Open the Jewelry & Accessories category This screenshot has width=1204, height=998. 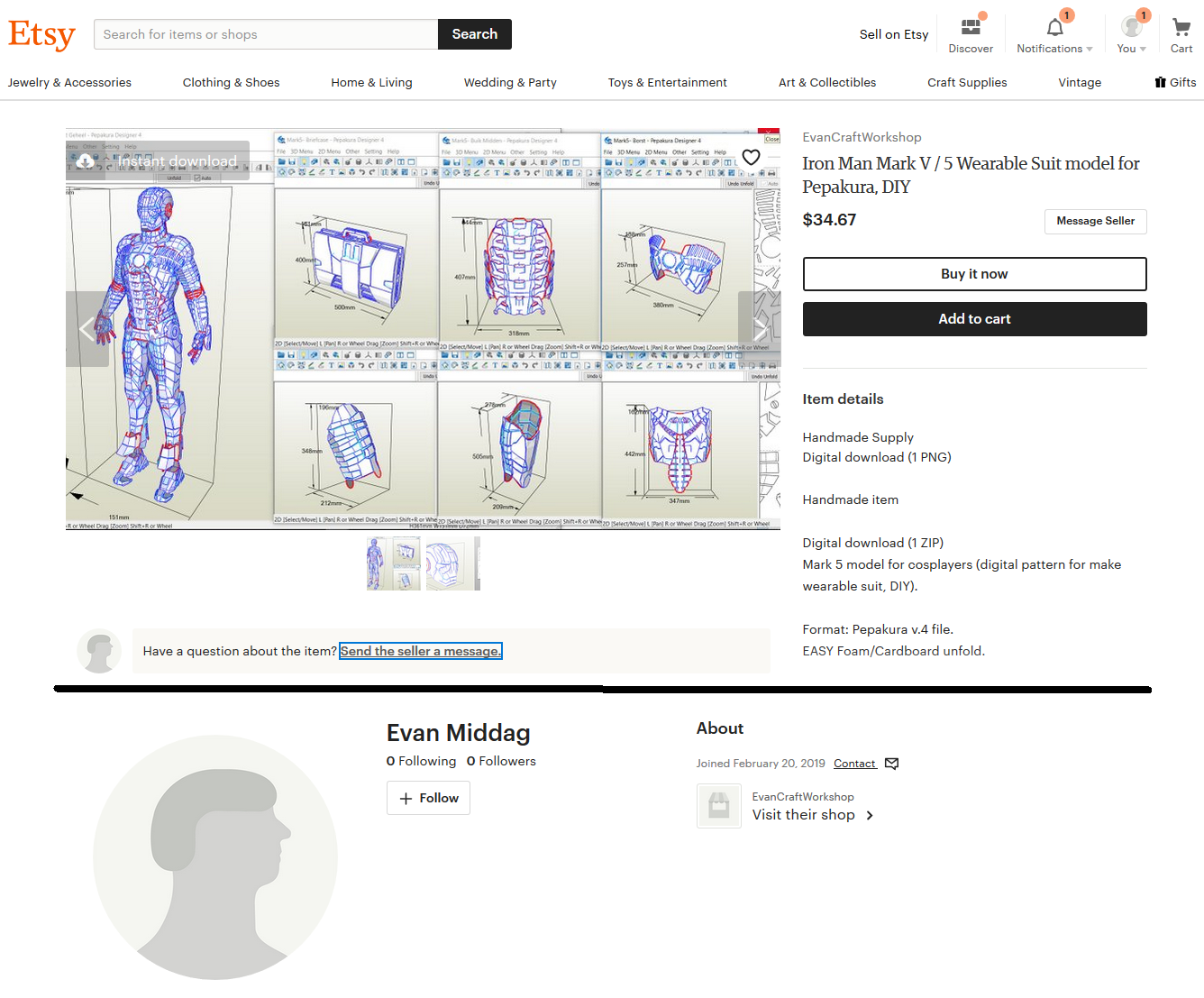point(69,82)
